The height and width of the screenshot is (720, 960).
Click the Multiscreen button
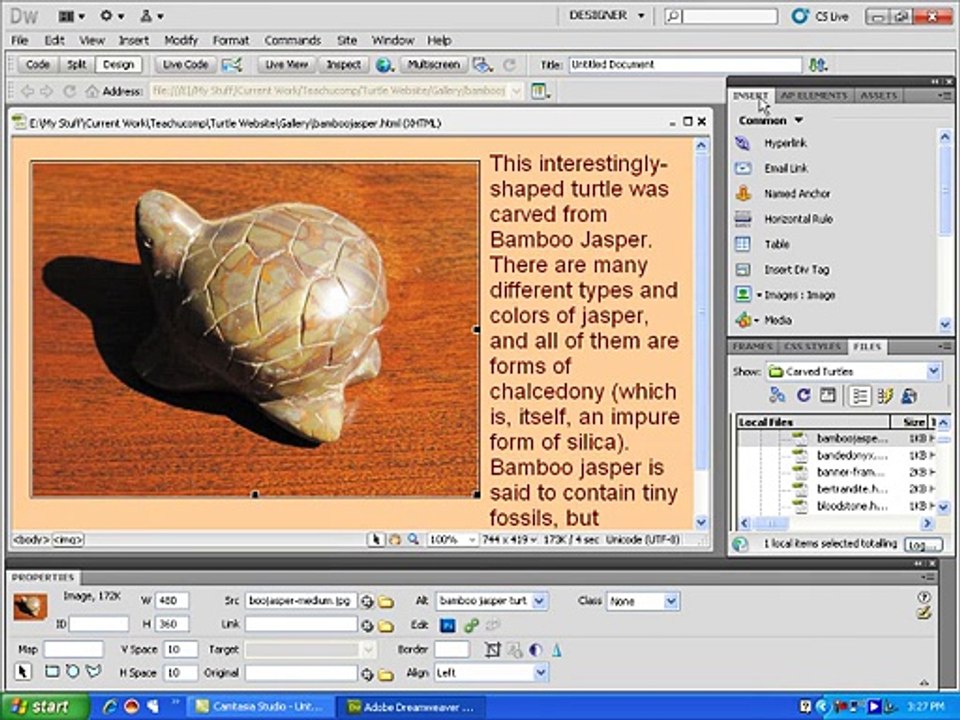point(433,65)
